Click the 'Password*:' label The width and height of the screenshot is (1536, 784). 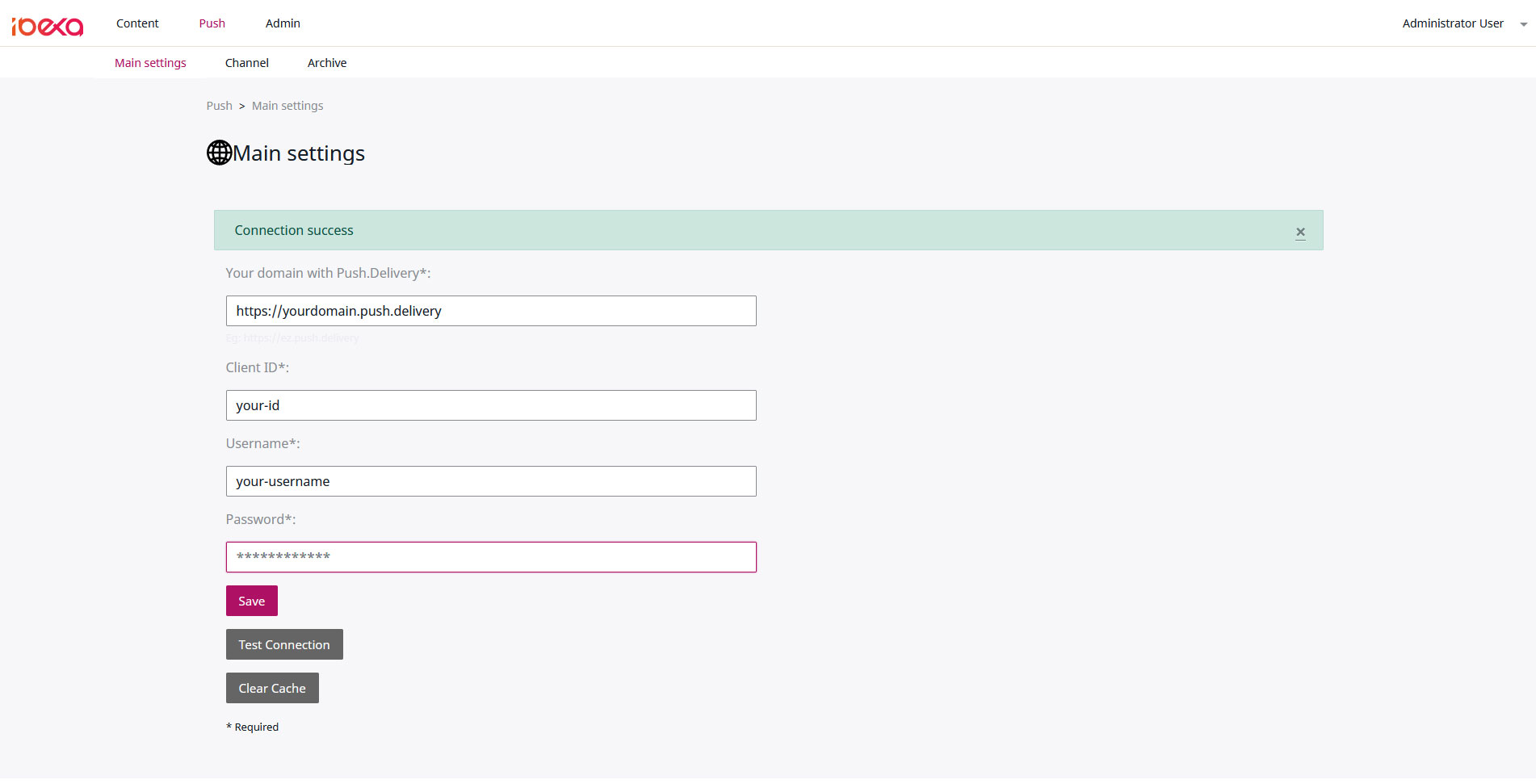[x=261, y=519]
